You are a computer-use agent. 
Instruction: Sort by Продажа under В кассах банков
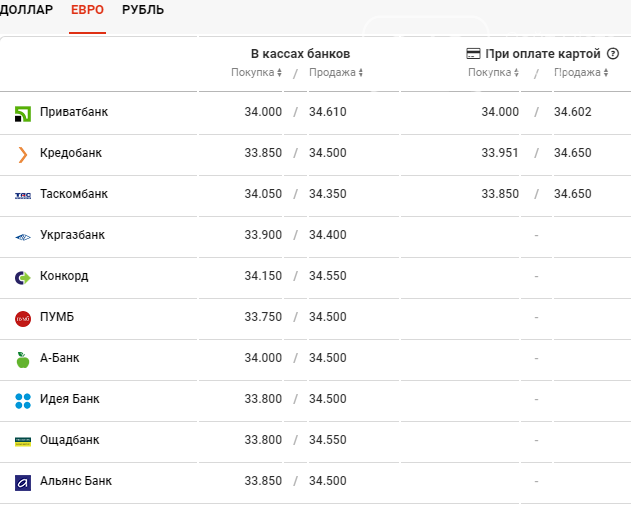coord(336,72)
